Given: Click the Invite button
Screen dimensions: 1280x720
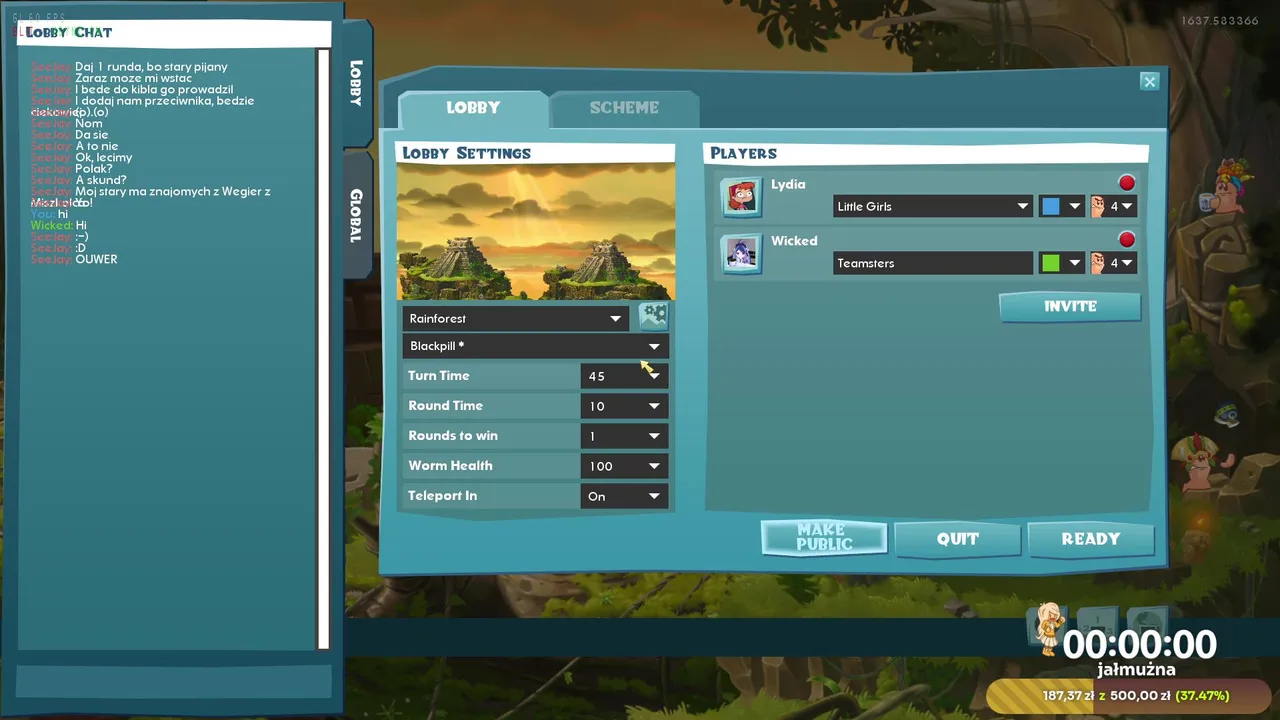Looking at the screenshot, I should [x=1070, y=307].
